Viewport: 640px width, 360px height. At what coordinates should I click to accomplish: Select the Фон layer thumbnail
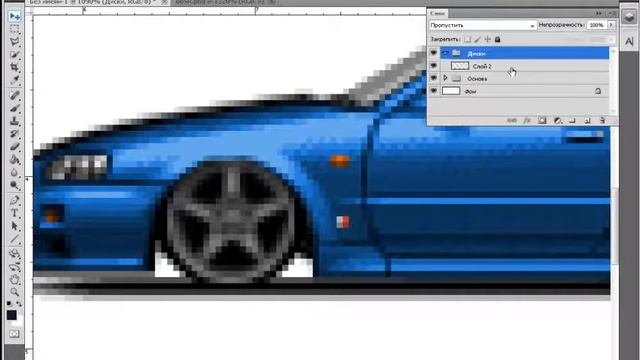(x=451, y=91)
